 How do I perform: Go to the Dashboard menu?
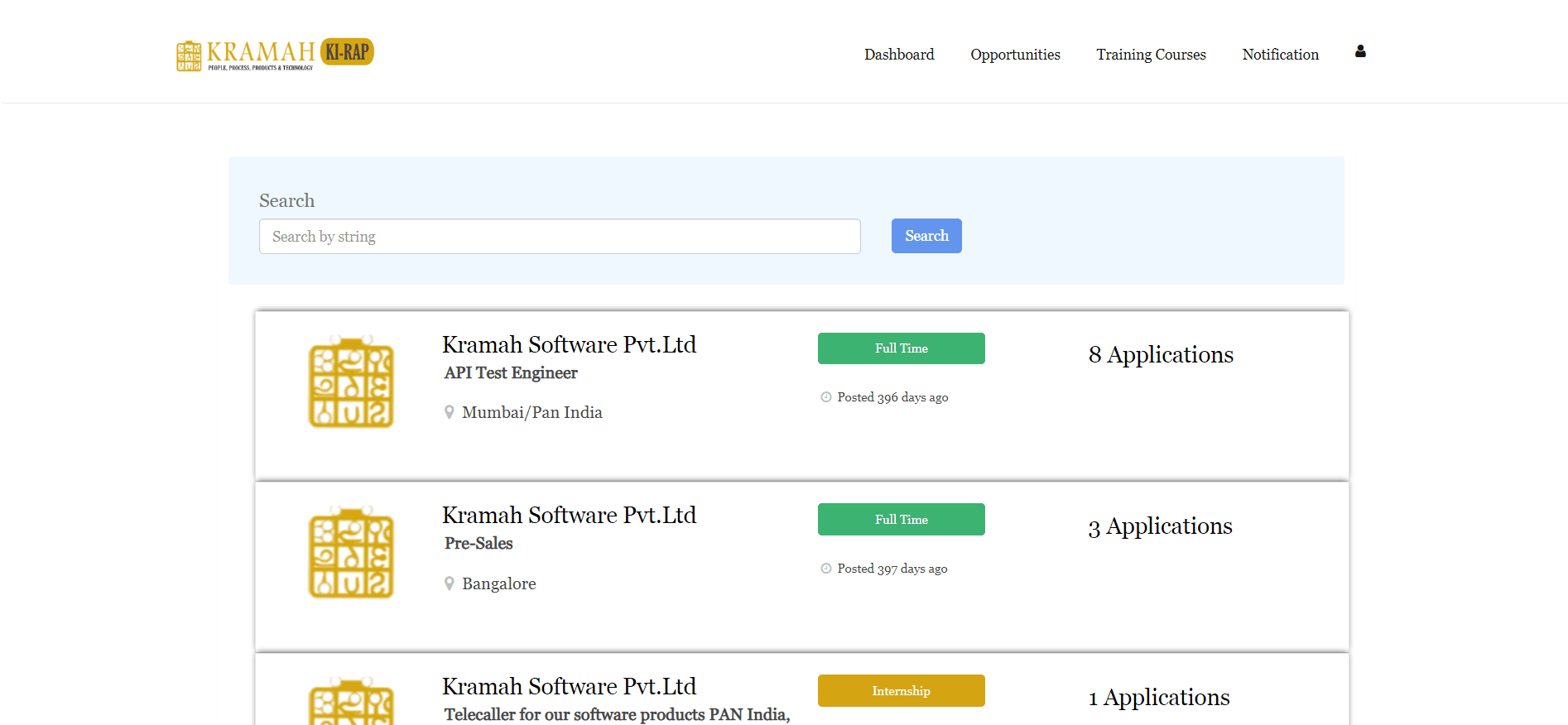[x=899, y=55]
